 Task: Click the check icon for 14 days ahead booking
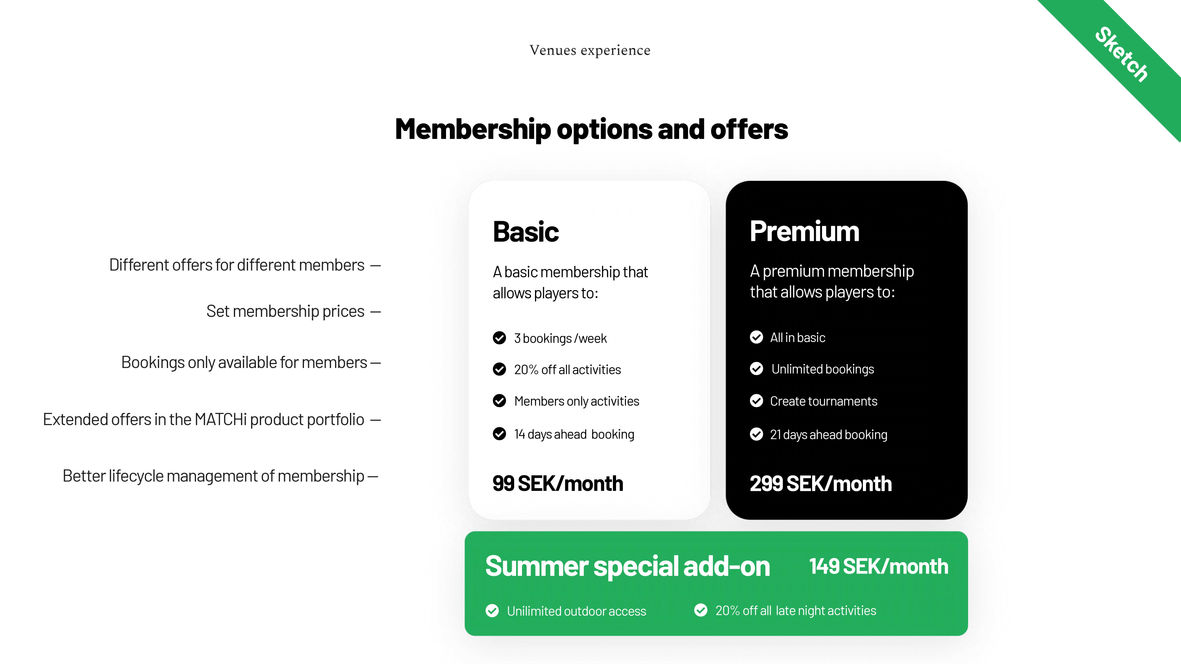coord(499,434)
